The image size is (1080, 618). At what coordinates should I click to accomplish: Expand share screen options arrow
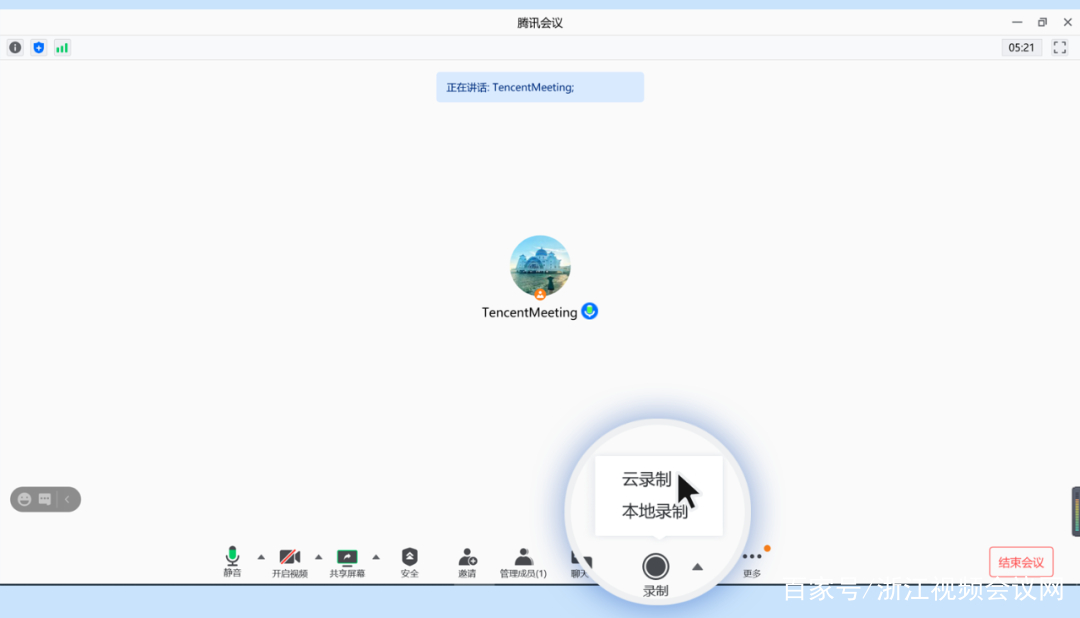coord(376,557)
